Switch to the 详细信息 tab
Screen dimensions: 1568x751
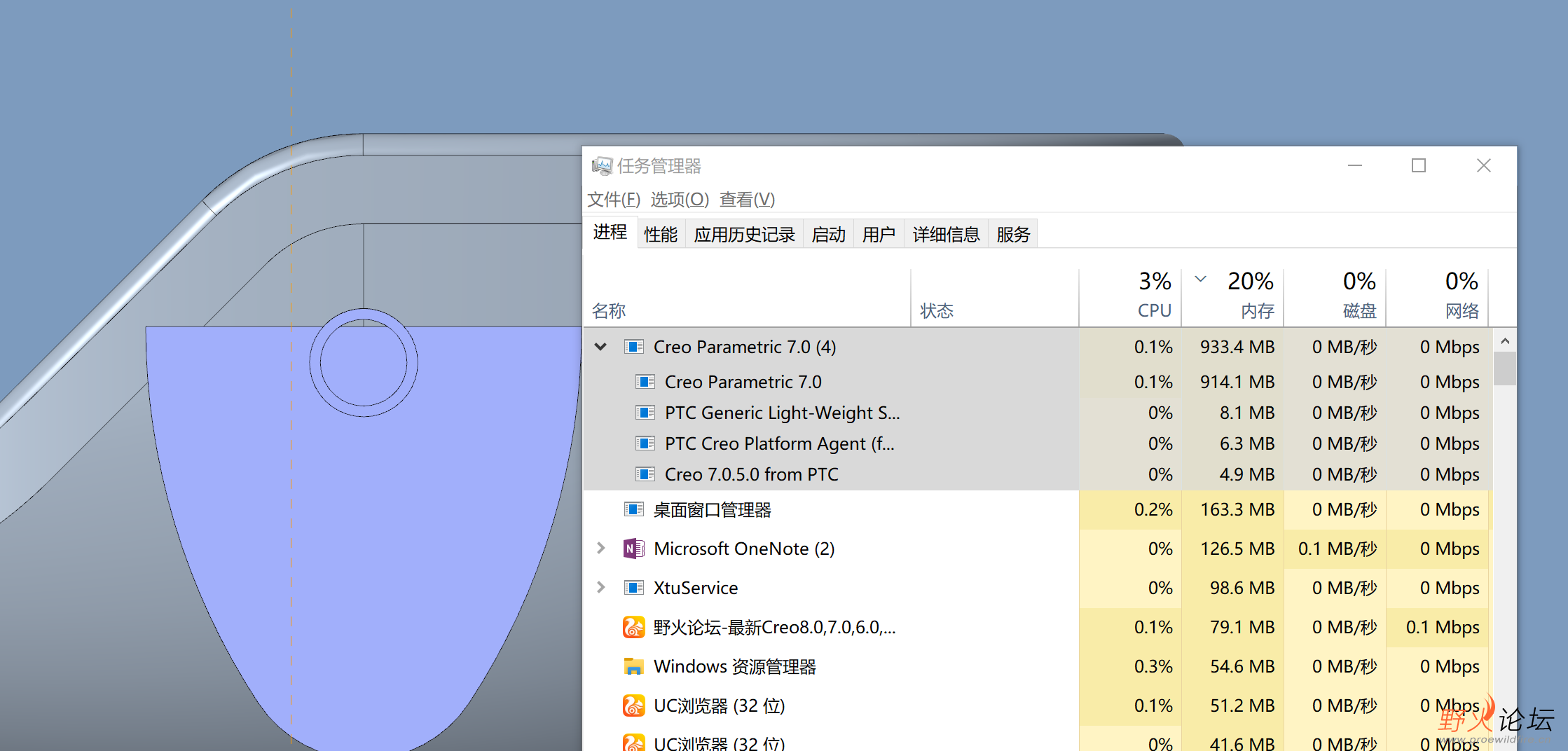coord(946,235)
